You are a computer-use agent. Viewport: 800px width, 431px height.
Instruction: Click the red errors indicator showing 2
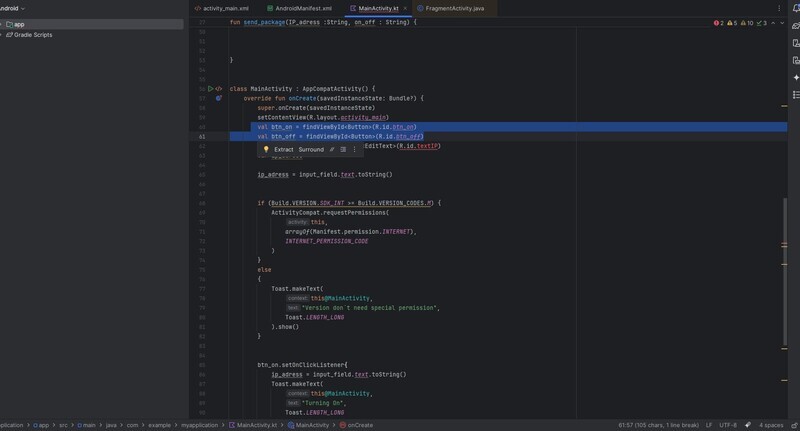(718, 23)
